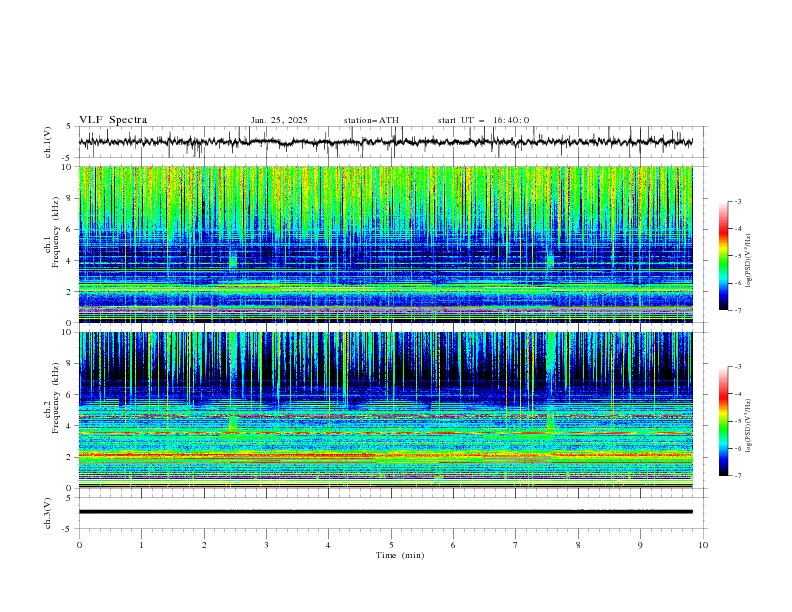Click the "8" tick on ch.1 frequency axis
The width and height of the screenshot is (792, 612).
tap(70, 198)
